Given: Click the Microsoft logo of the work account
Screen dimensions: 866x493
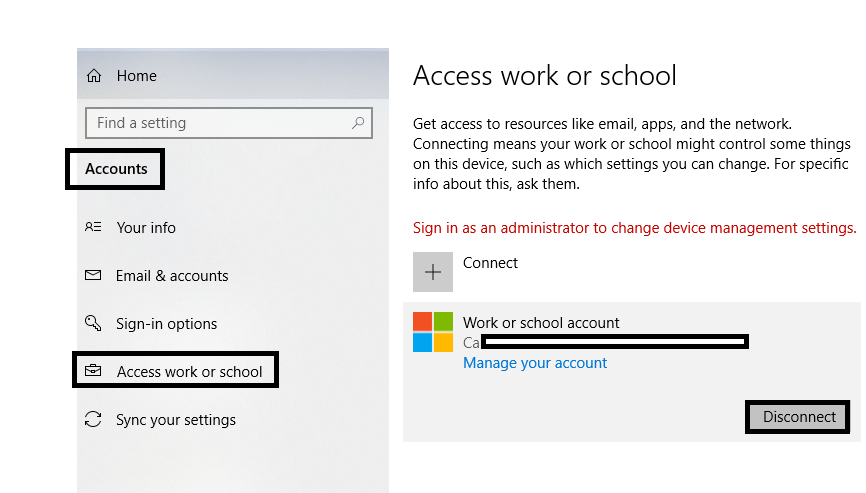Looking at the screenshot, I should [x=433, y=332].
